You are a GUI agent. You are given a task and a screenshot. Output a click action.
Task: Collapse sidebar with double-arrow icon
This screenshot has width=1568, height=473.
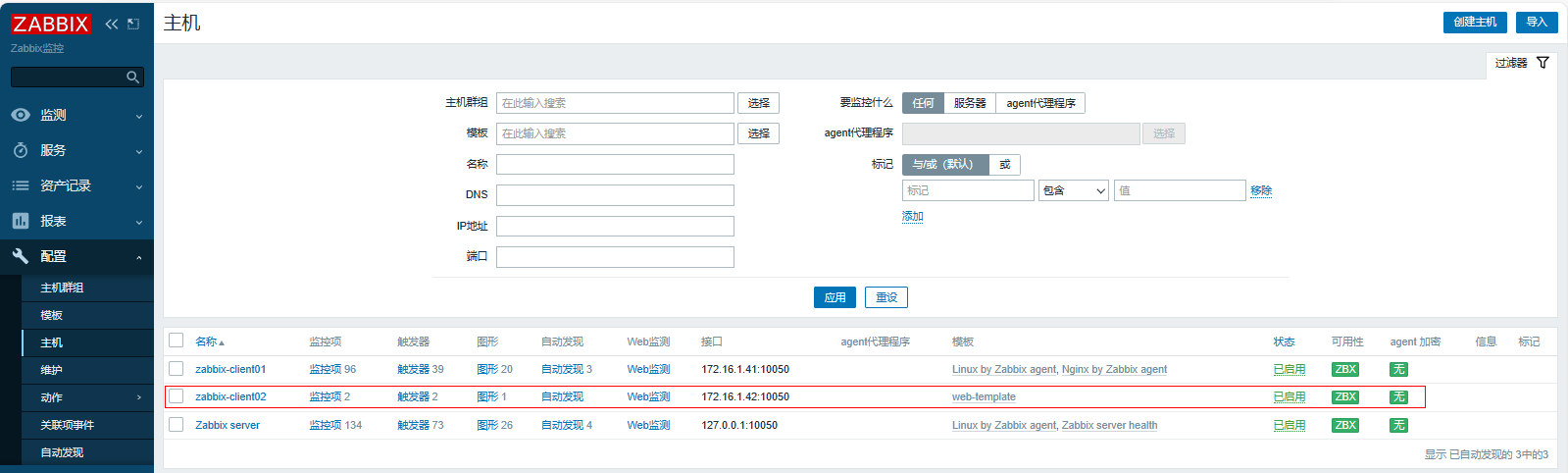pyautogui.click(x=111, y=24)
